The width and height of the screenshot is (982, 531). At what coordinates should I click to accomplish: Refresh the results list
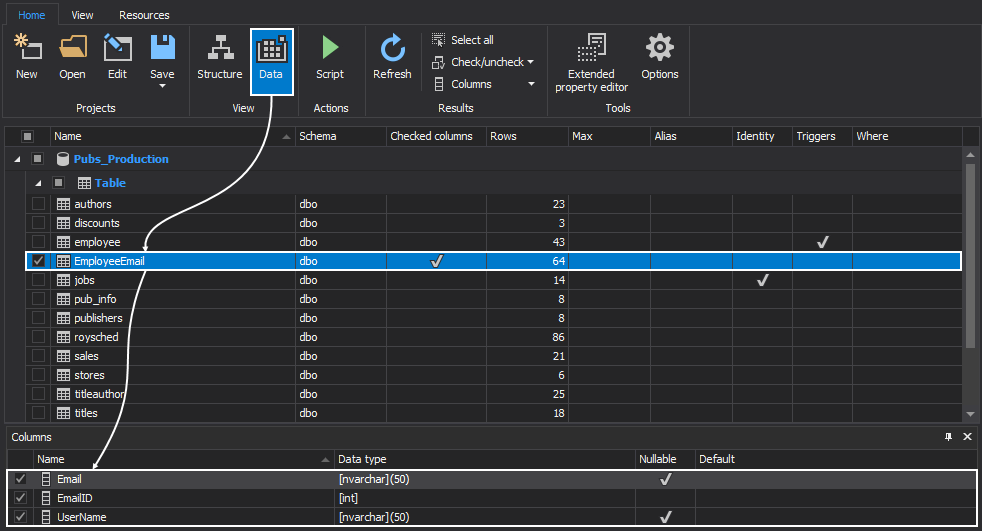[392, 56]
